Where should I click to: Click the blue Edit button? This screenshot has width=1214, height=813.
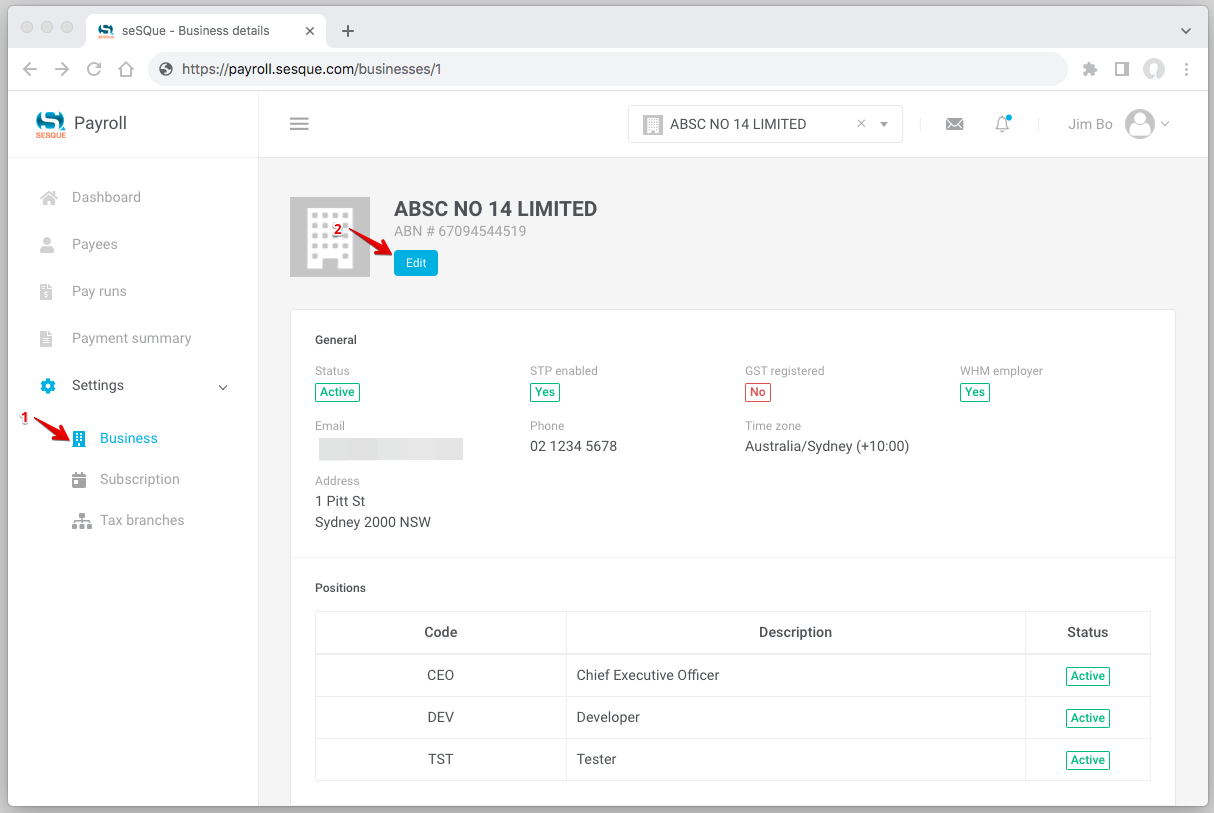coord(416,263)
